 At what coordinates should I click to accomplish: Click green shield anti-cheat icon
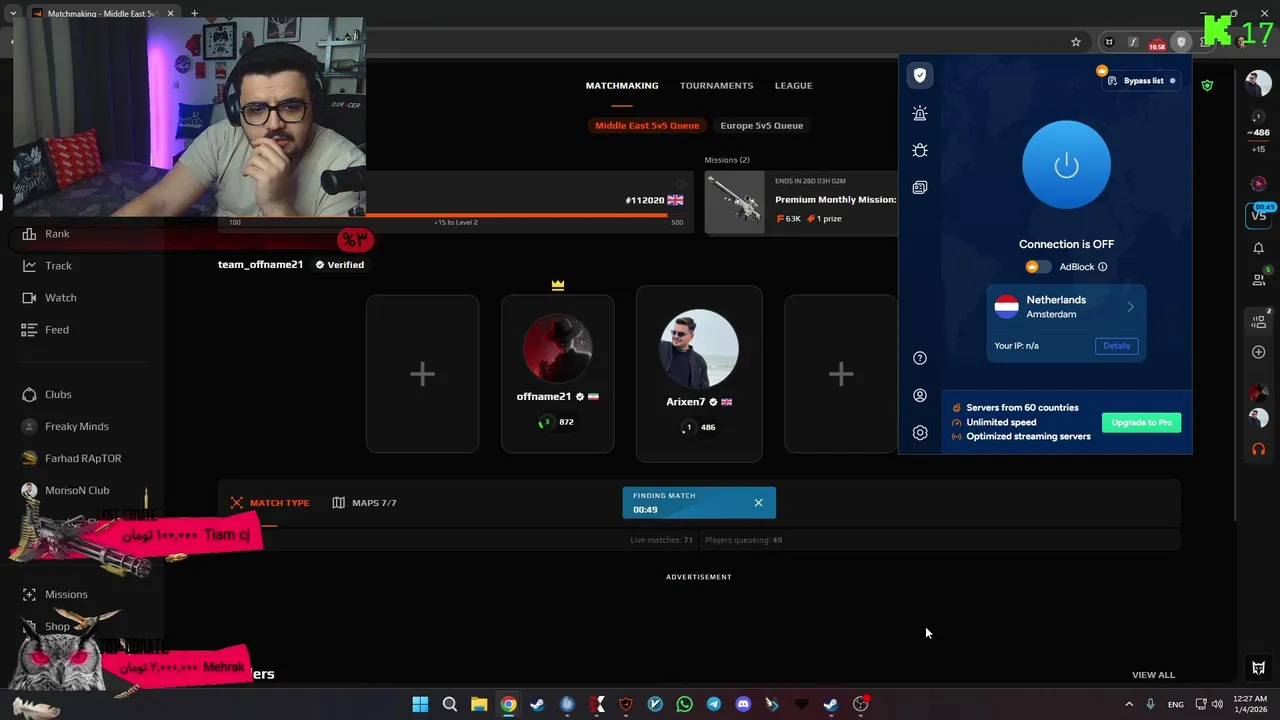[1207, 85]
